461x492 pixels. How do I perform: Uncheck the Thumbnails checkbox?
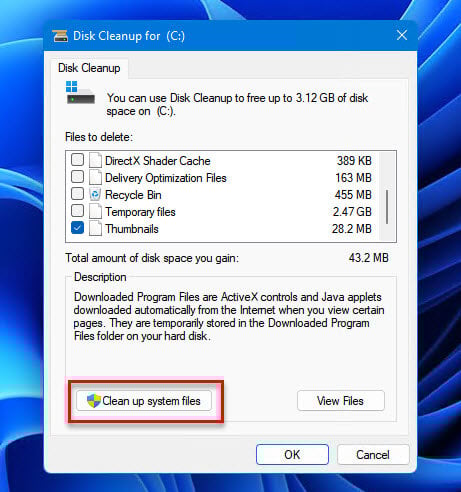77,228
